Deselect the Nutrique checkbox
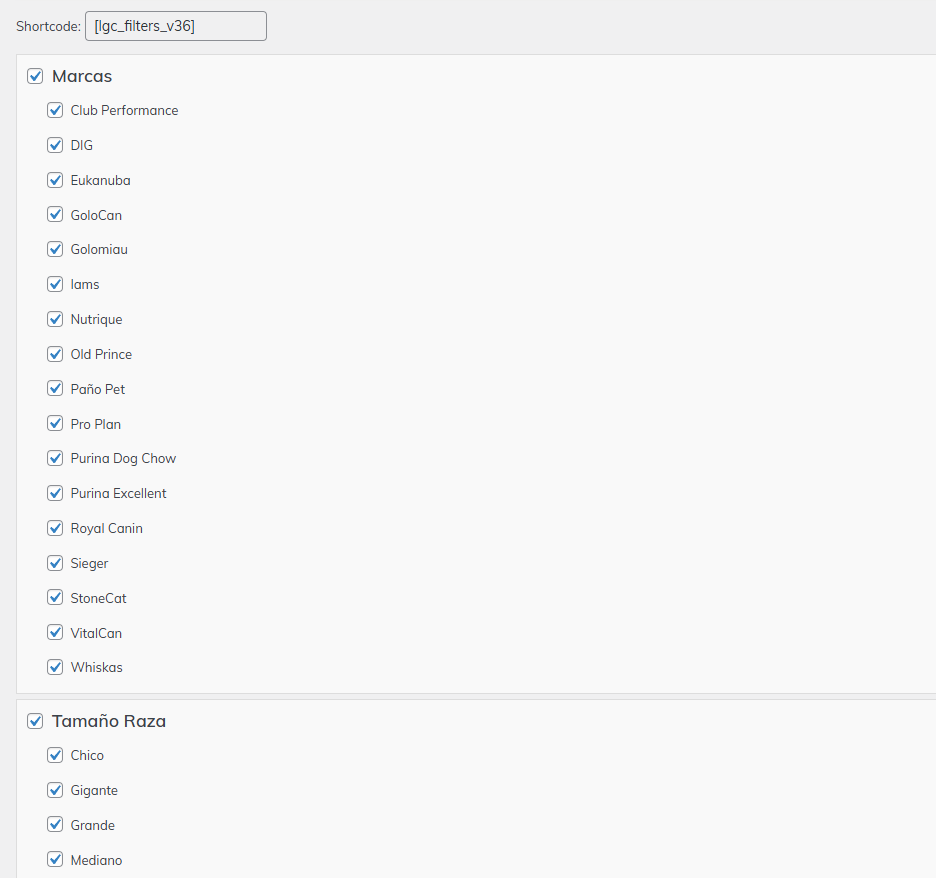This screenshot has width=936, height=878. 55,319
